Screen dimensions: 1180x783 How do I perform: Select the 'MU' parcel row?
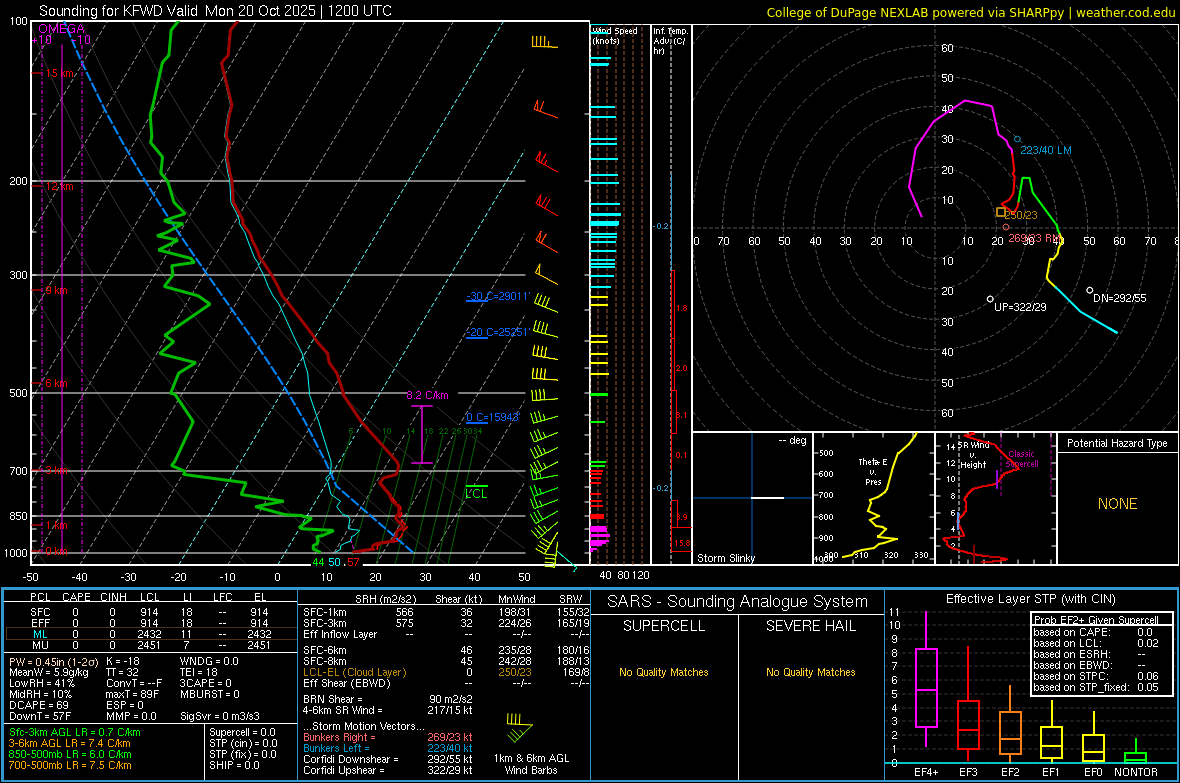pyautogui.click(x=151, y=645)
